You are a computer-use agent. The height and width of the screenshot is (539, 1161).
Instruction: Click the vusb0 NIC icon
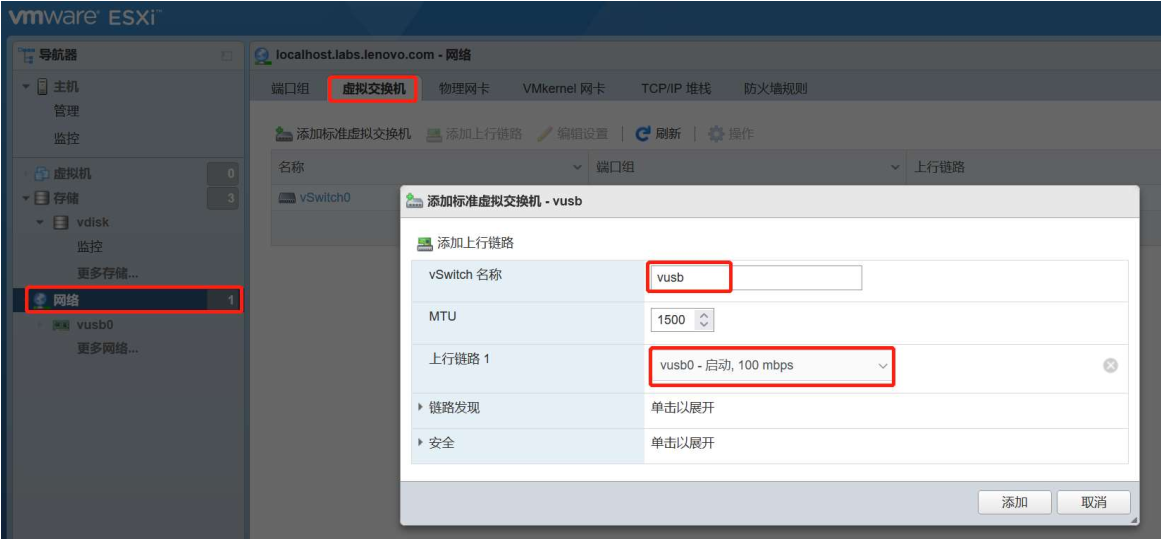coord(61,325)
